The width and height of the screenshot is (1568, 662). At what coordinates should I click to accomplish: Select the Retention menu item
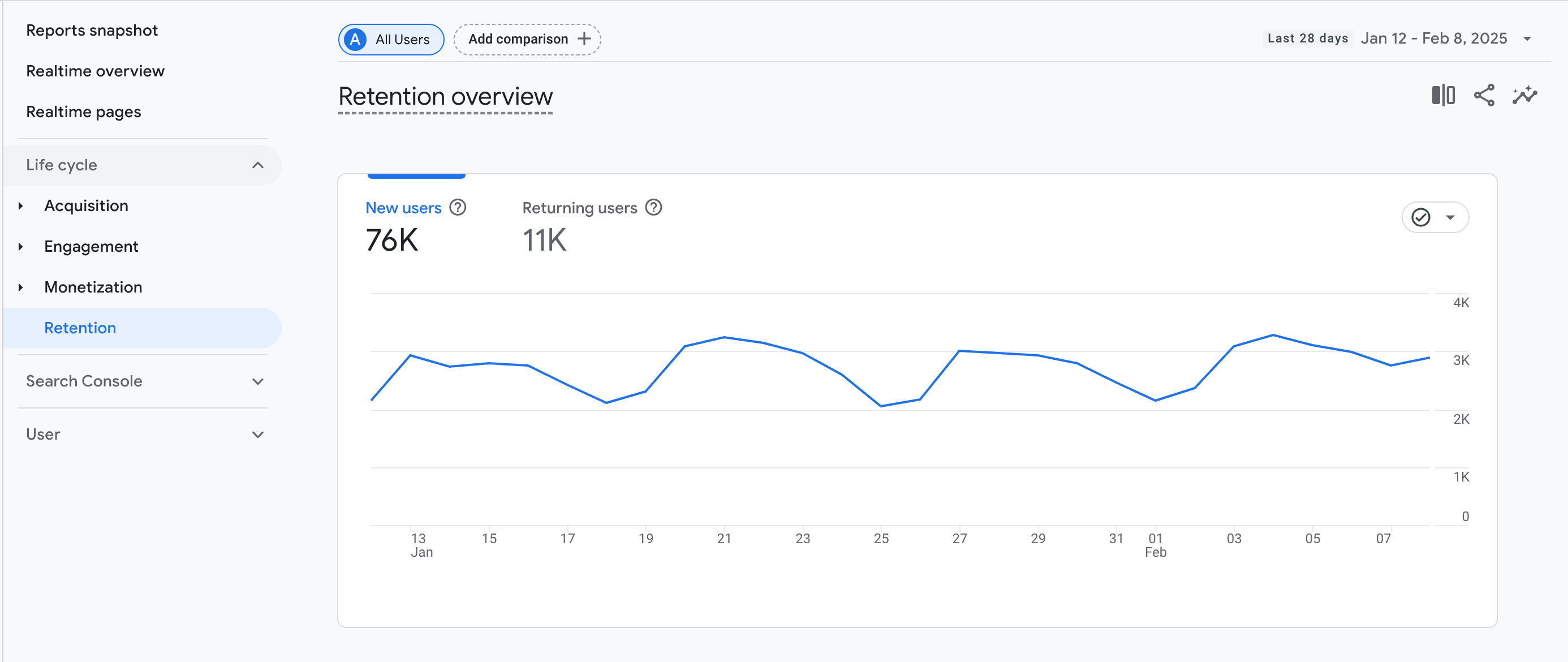pyautogui.click(x=80, y=328)
